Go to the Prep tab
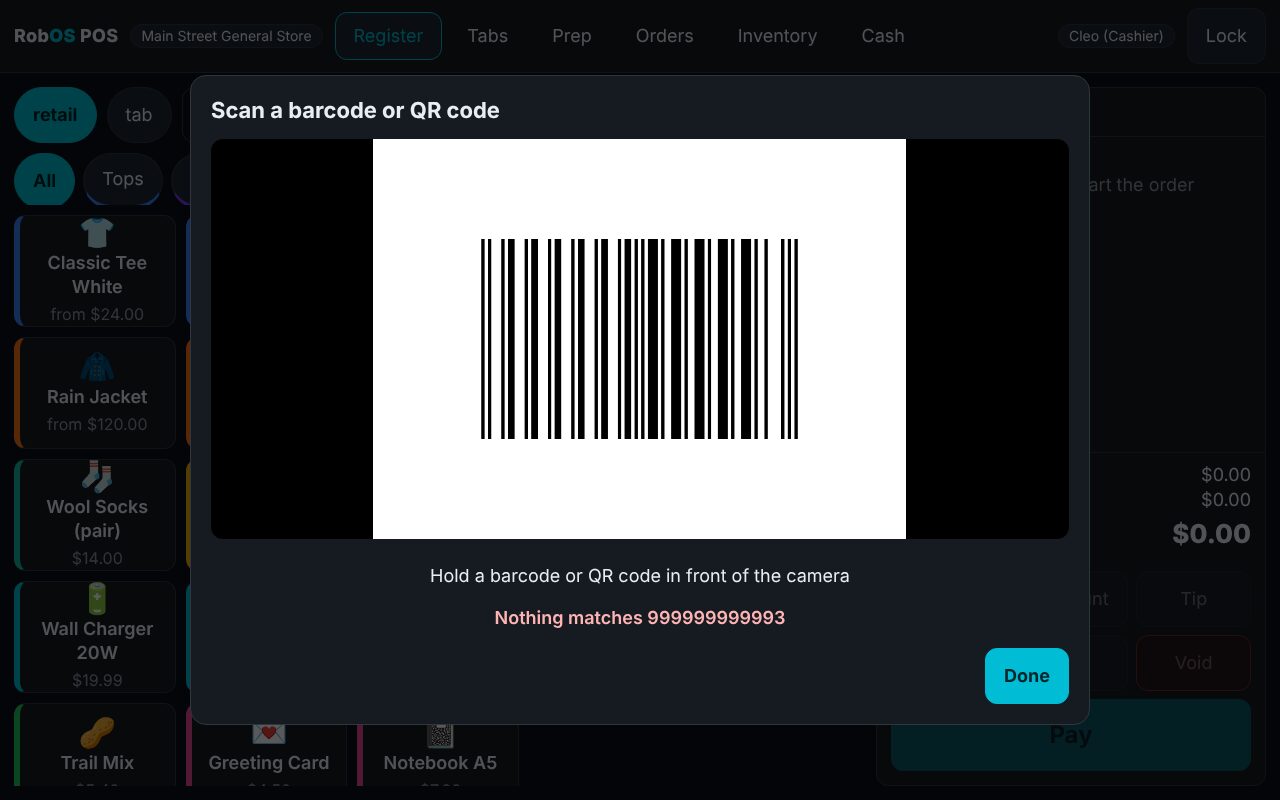 tap(572, 36)
